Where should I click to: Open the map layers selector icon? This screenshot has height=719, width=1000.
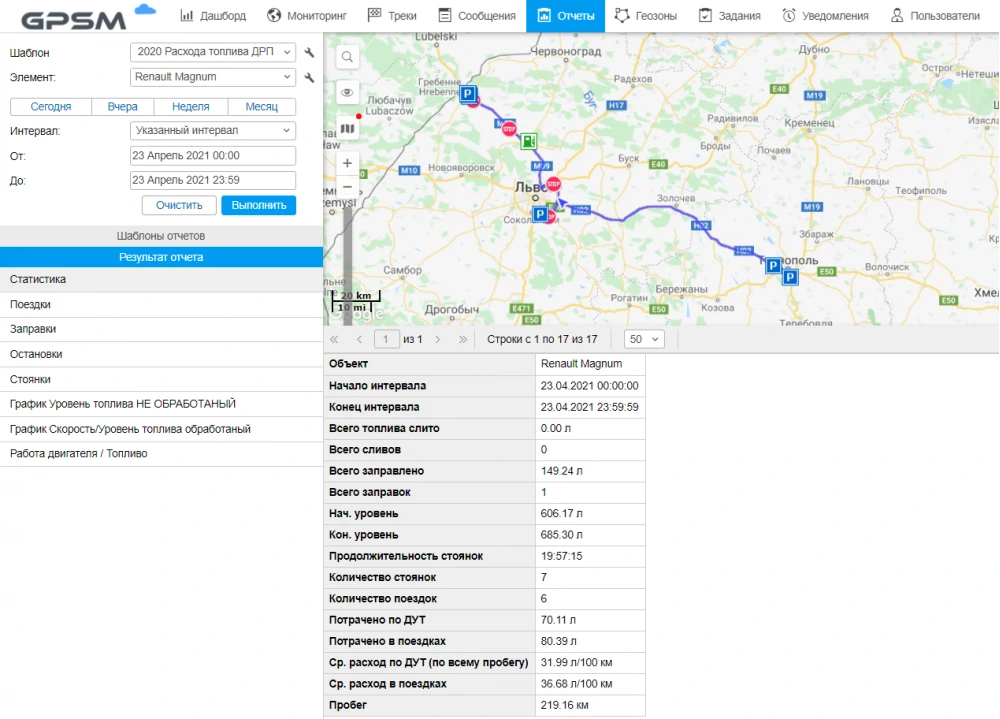point(347,129)
